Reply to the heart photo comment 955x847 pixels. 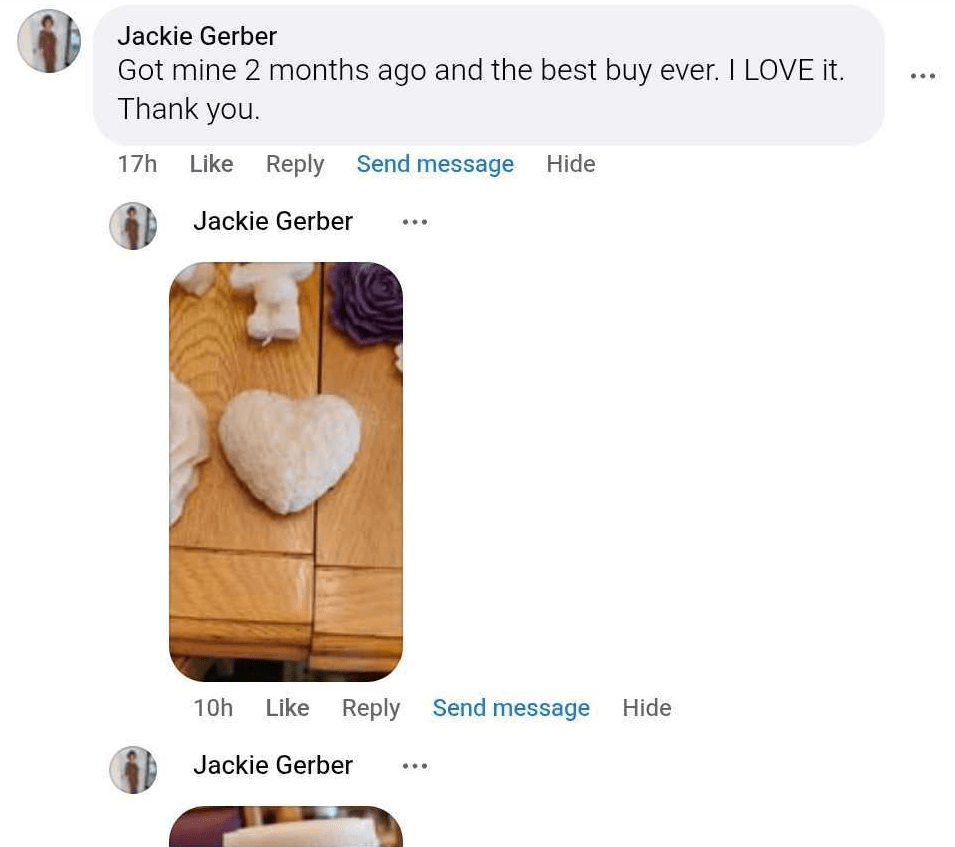click(371, 708)
